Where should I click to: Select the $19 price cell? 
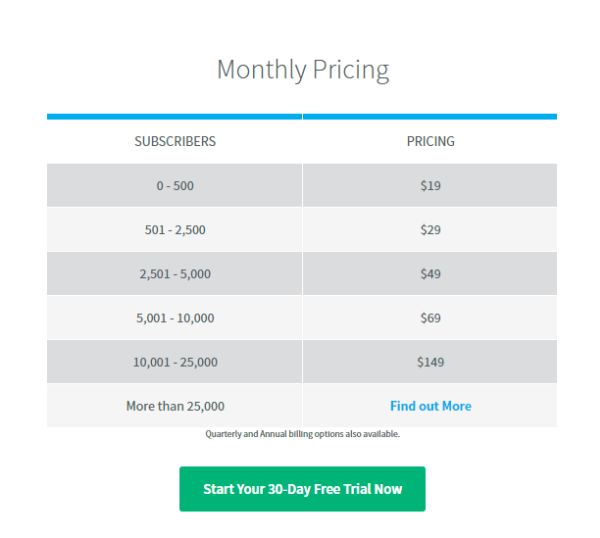(430, 186)
